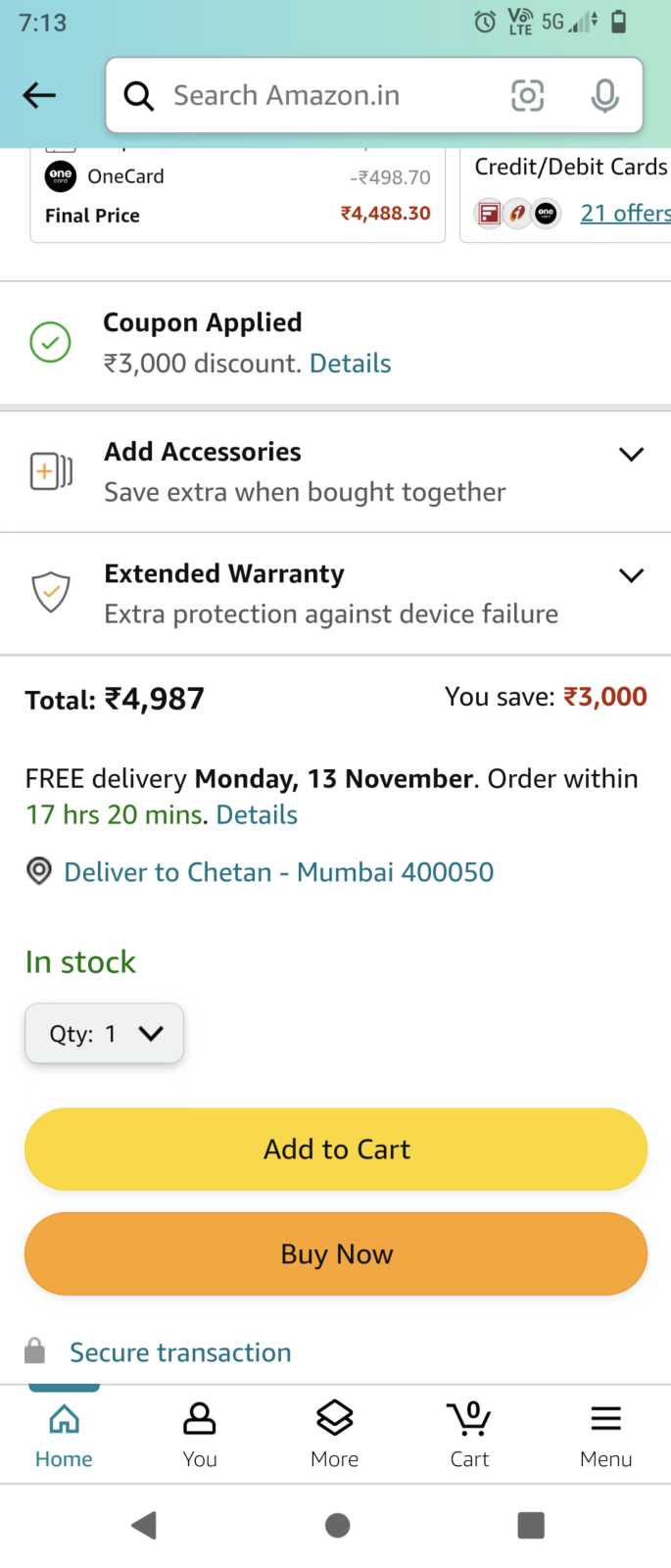Viewport: 671px width, 1568px height.
Task: Open the You account tab
Action: coord(199,1434)
